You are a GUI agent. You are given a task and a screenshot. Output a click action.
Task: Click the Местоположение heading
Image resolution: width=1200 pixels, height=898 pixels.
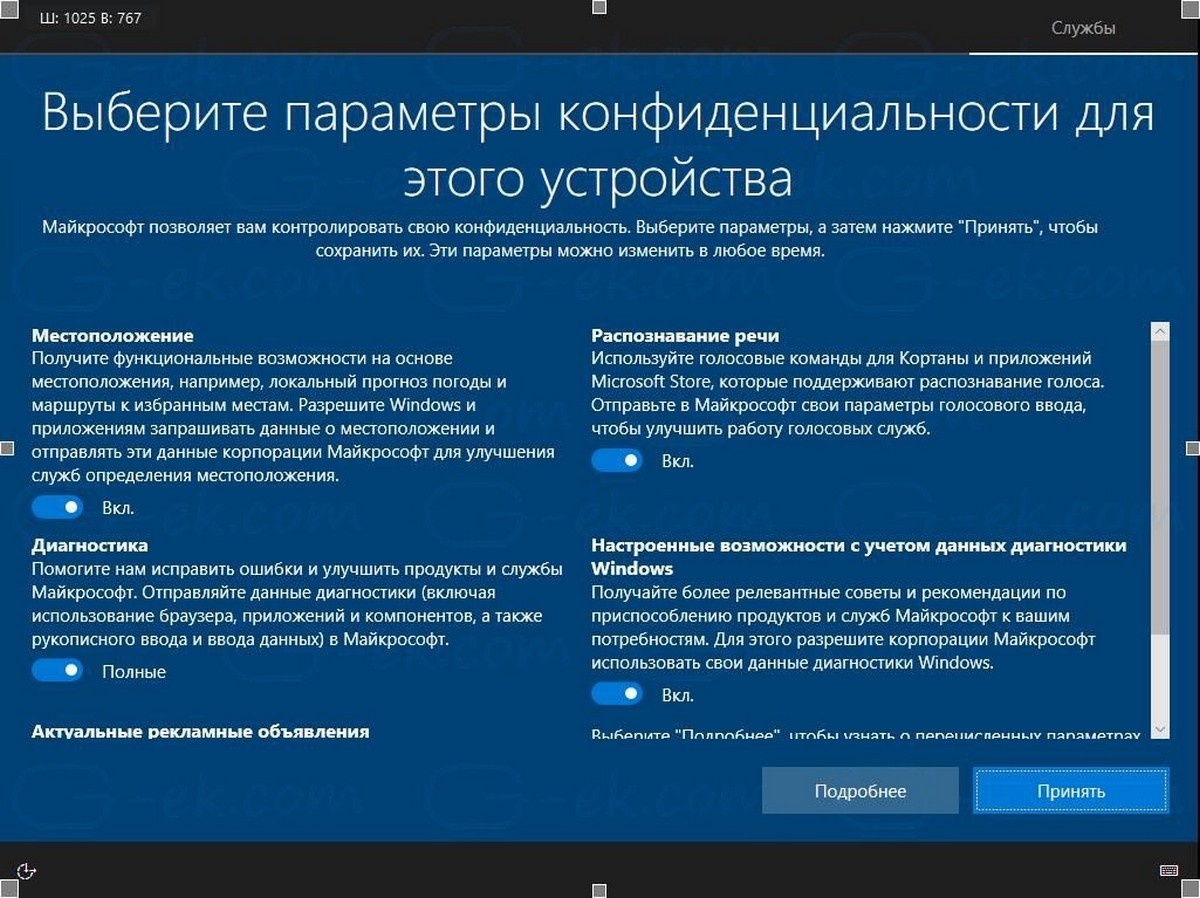(113, 335)
